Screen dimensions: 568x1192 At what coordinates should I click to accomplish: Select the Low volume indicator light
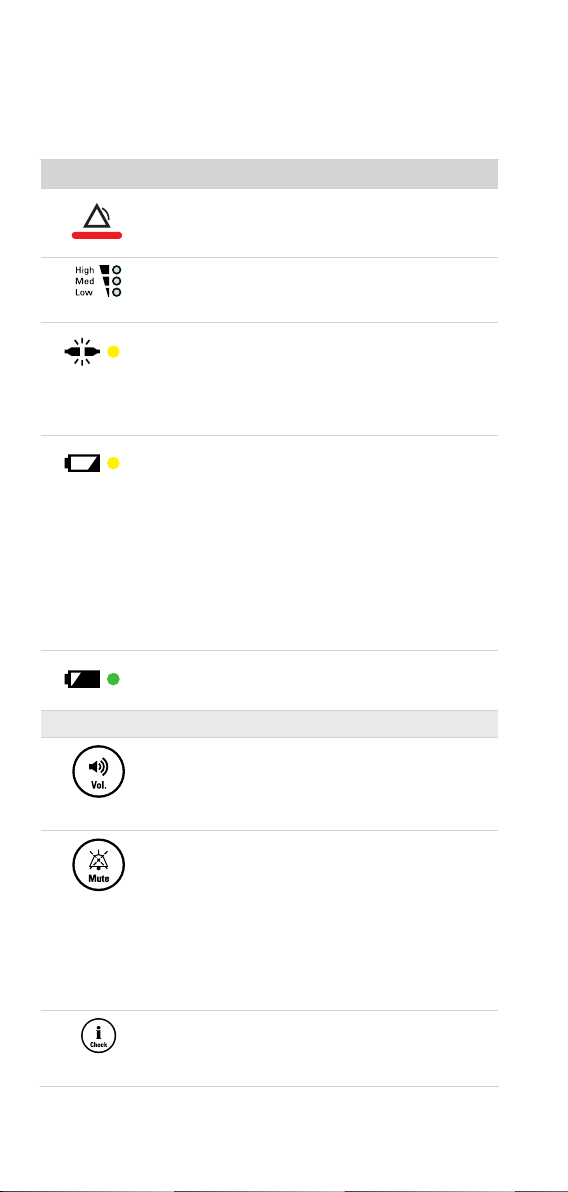pyautogui.click(x=116, y=293)
